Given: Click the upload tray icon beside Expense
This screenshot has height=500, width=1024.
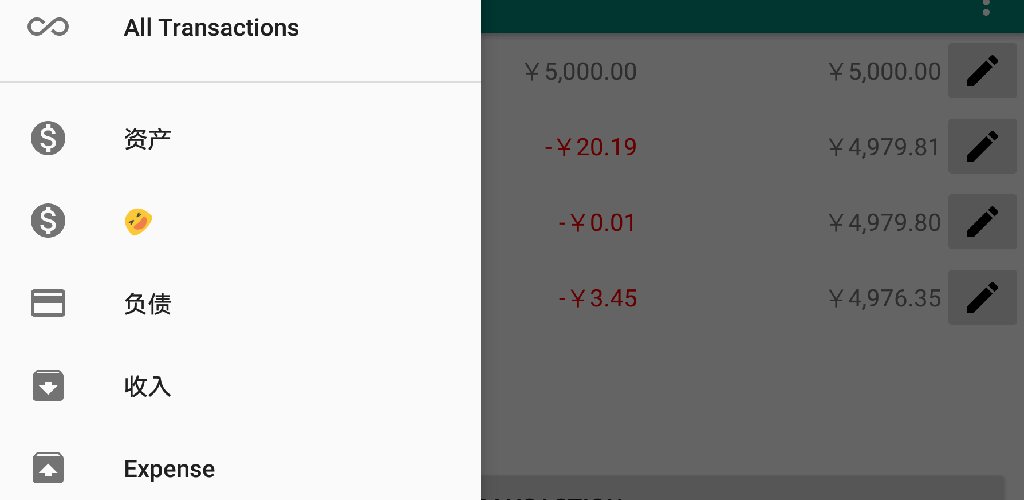Looking at the screenshot, I should (x=48, y=467).
